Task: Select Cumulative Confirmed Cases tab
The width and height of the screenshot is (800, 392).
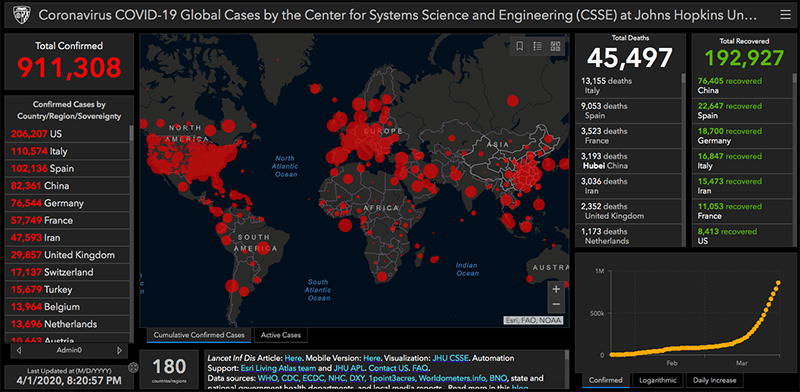Action: (x=199, y=335)
